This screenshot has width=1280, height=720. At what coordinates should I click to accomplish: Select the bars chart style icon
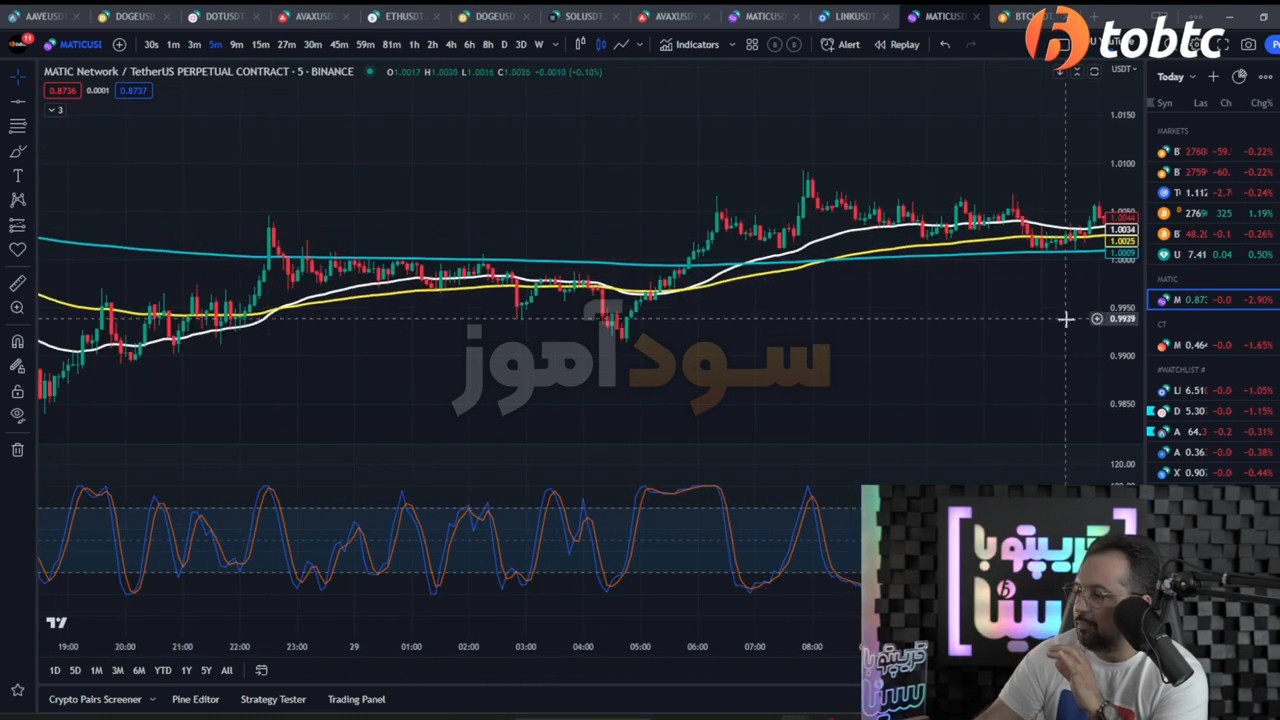point(580,44)
